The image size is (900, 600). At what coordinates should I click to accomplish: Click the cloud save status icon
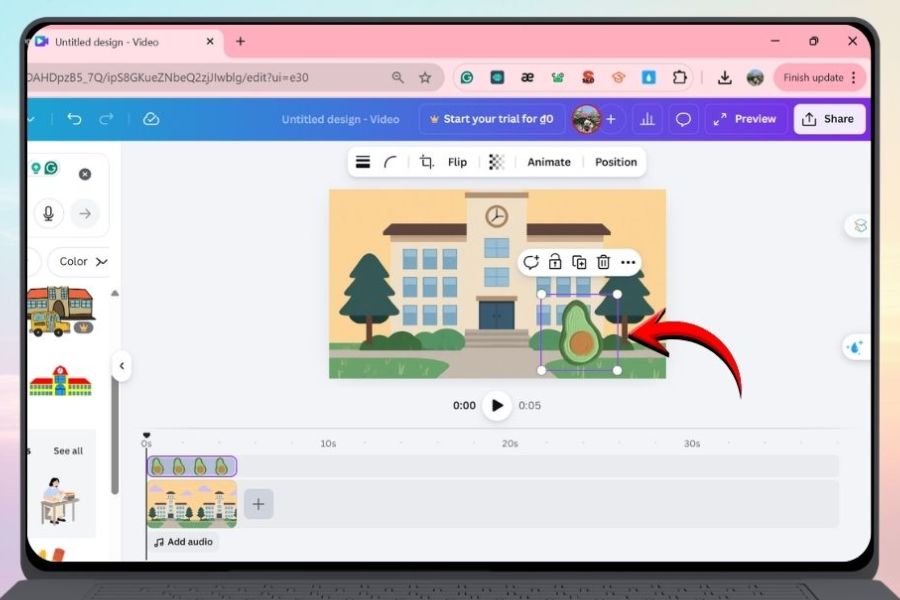151,119
